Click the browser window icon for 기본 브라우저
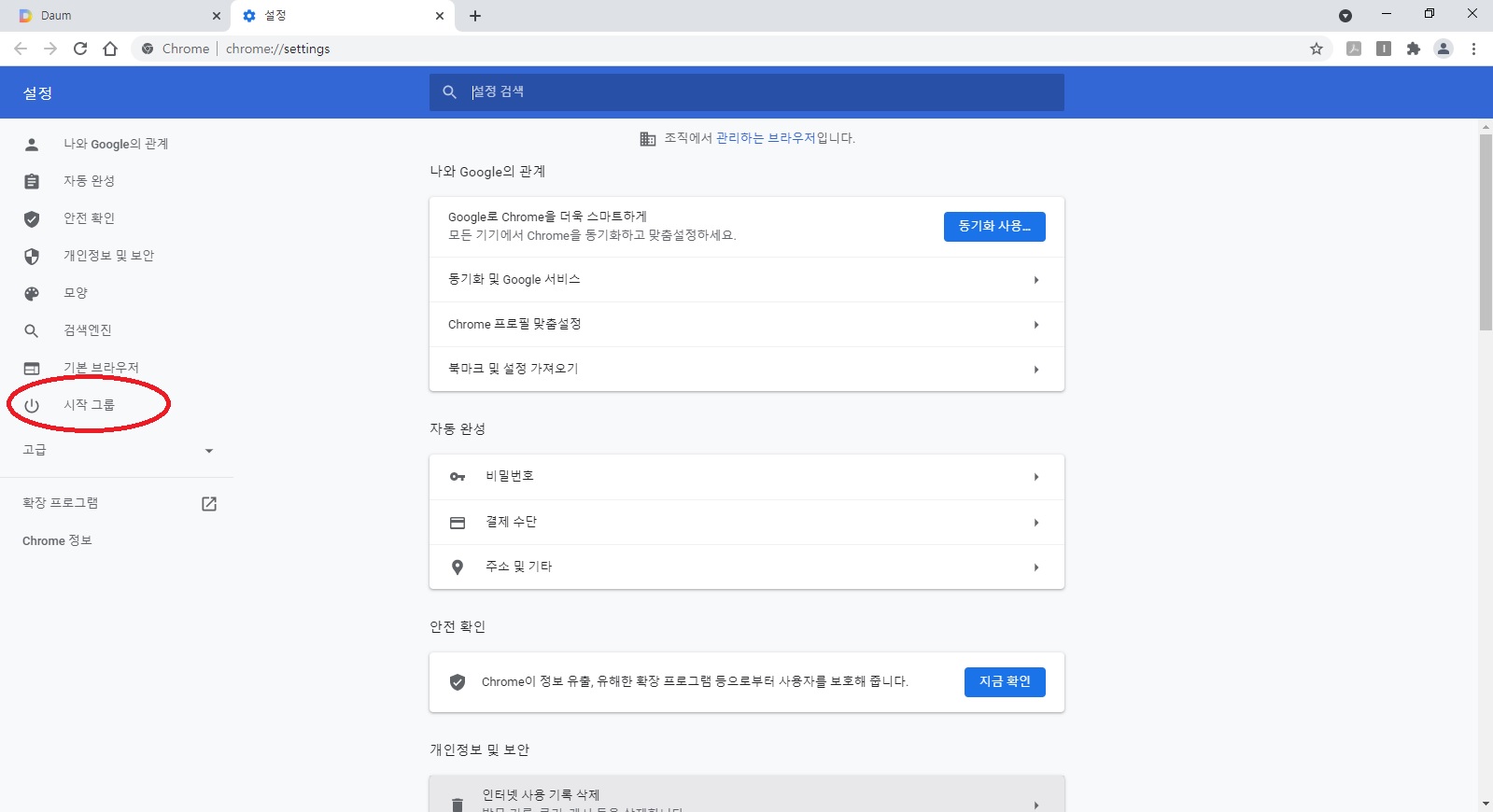This screenshot has width=1493, height=812. click(32, 368)
